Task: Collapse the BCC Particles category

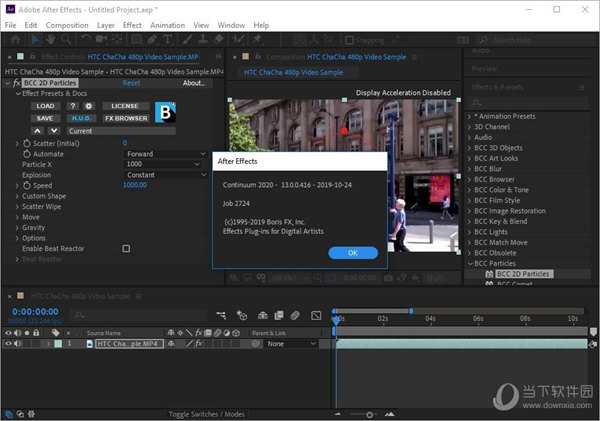Action: [470, 263]
